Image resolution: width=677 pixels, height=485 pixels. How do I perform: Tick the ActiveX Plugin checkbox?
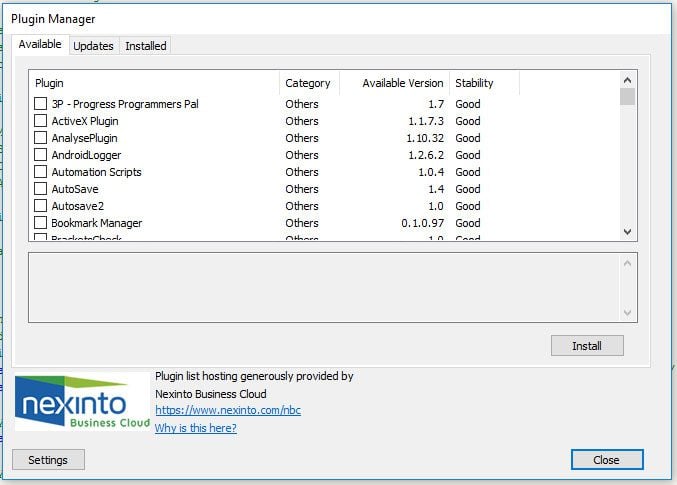(x=41, y=120)
